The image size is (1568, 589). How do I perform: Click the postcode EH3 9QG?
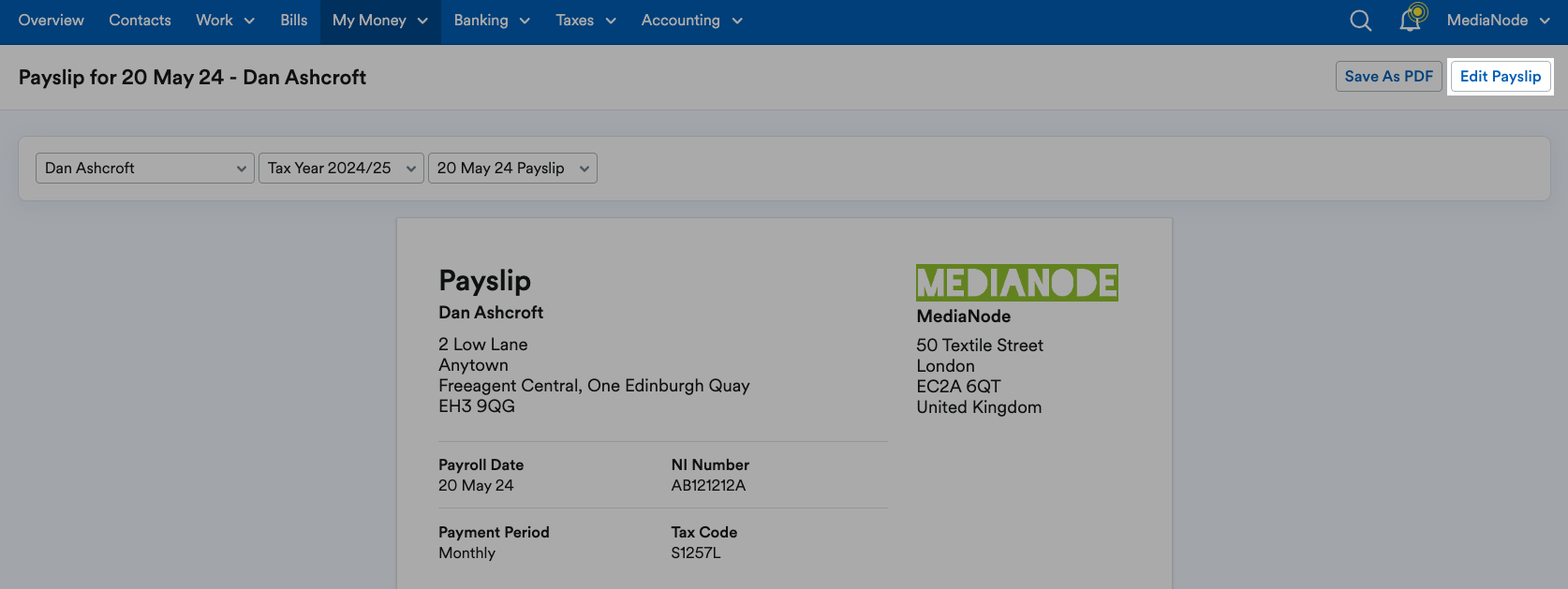click(477, 406)
